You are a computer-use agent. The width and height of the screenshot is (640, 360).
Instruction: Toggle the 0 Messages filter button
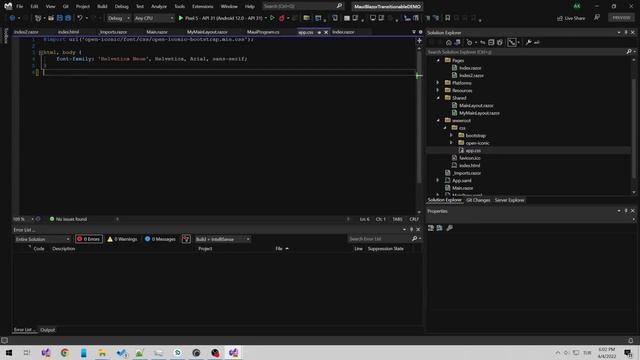tap(160, 239)
